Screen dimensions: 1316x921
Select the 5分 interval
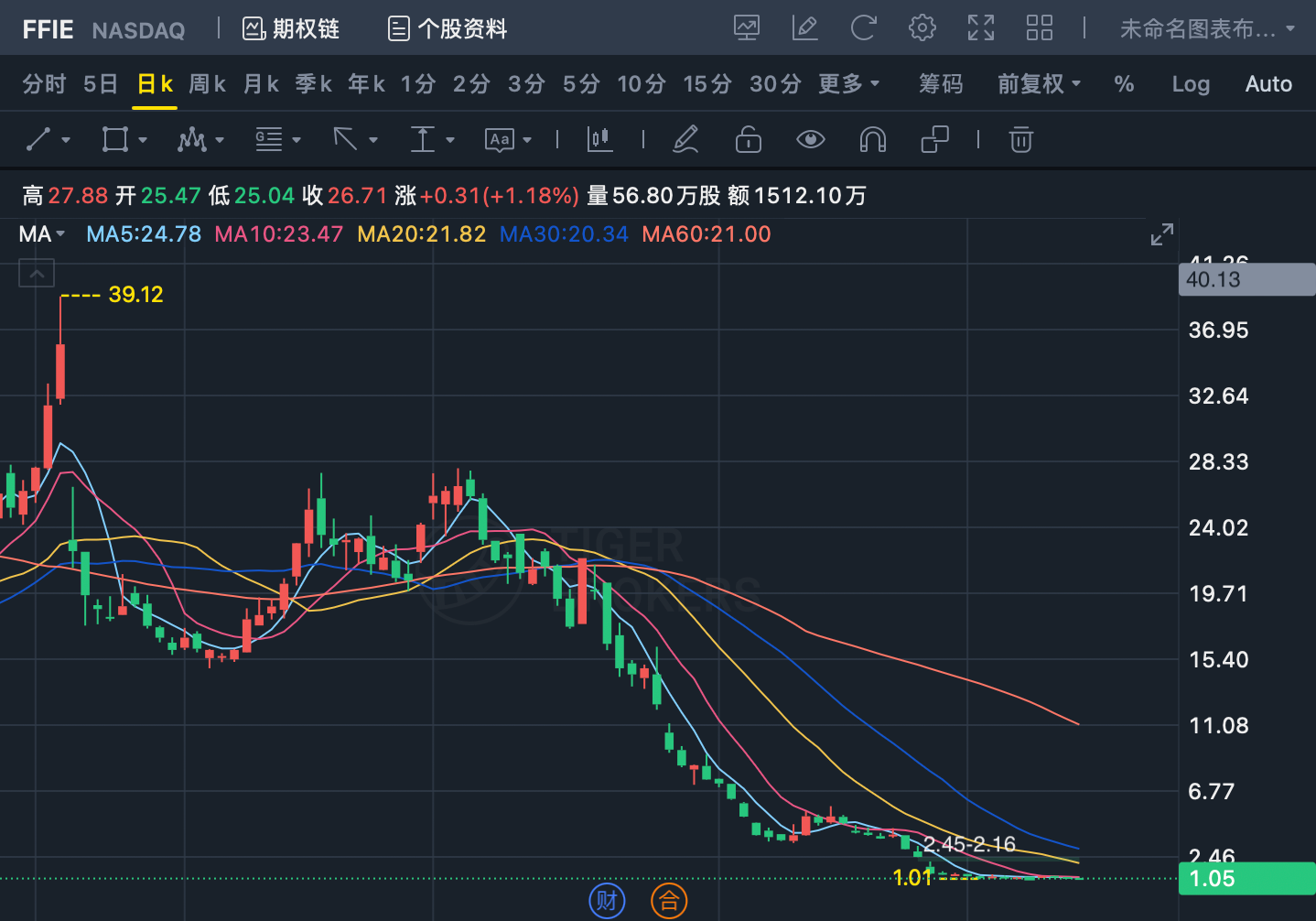[x=582, y=84]
